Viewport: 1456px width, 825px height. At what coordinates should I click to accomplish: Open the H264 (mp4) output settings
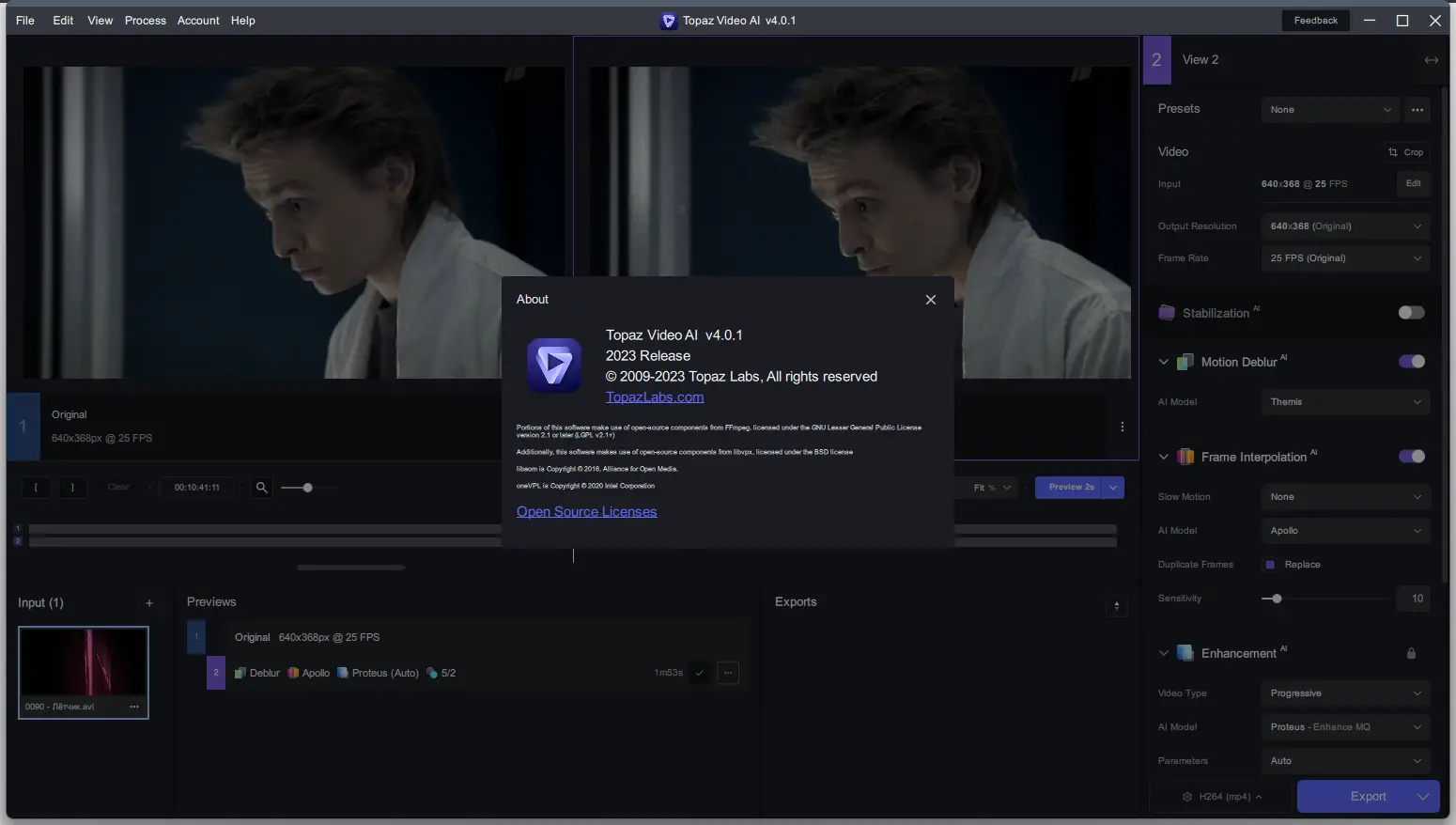coord(1222,797)
